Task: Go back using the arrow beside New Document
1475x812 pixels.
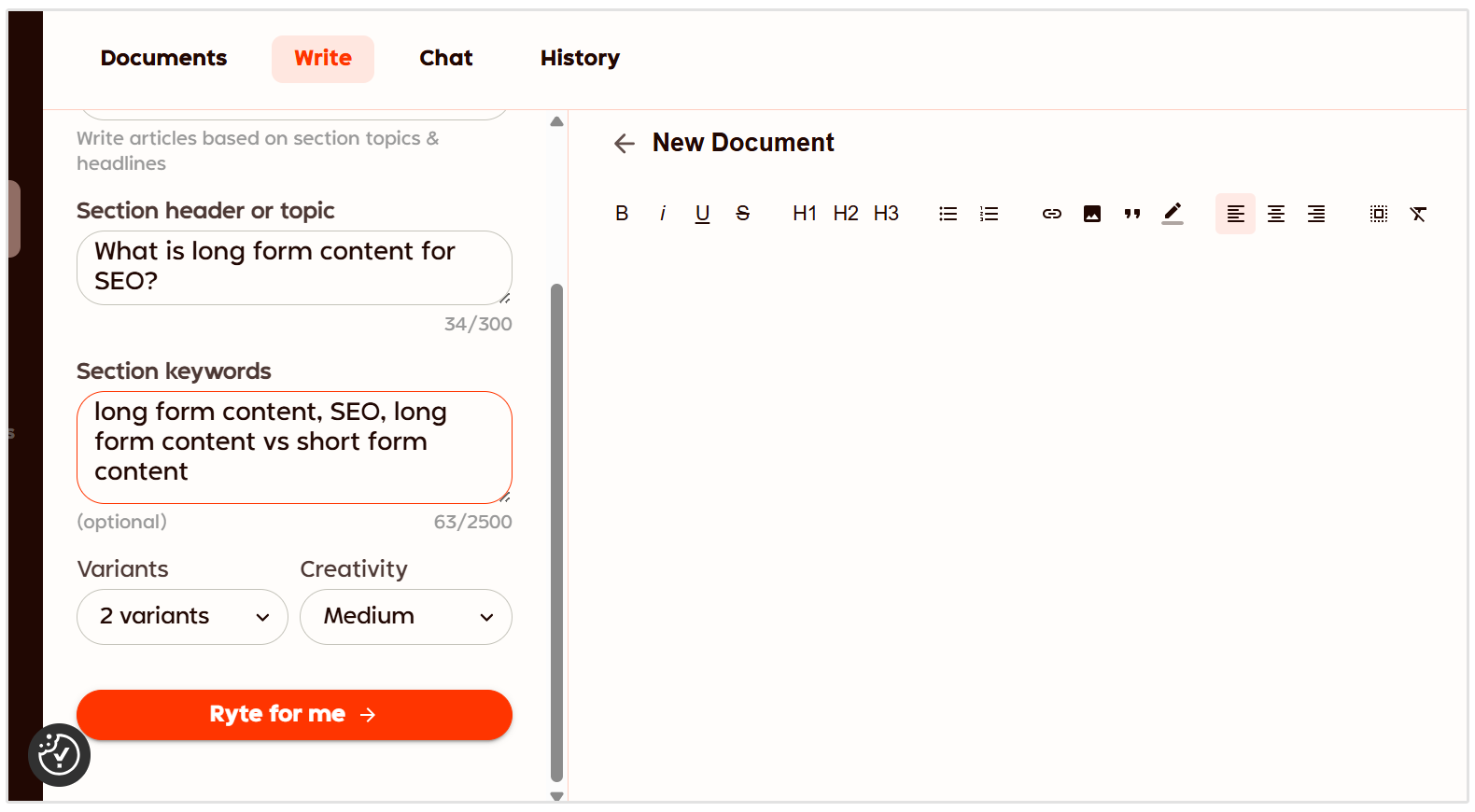Action: pyautogui.click(x=624, y=143)
